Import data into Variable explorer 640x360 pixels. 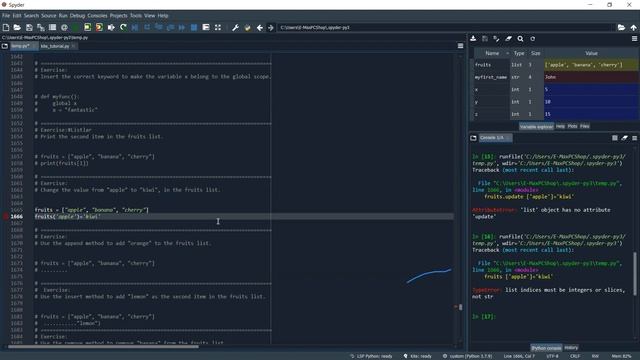click(473, 39)
